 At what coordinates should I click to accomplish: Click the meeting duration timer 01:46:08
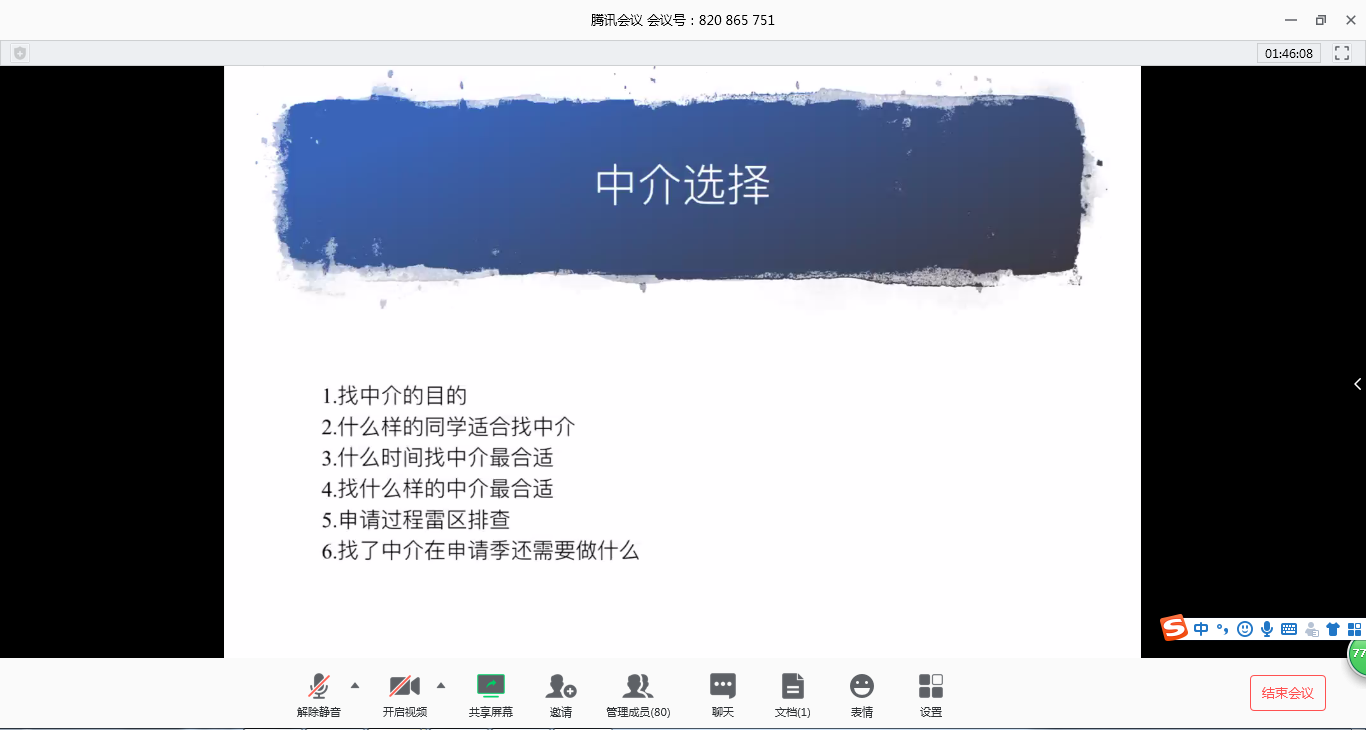click(1288, 53)
